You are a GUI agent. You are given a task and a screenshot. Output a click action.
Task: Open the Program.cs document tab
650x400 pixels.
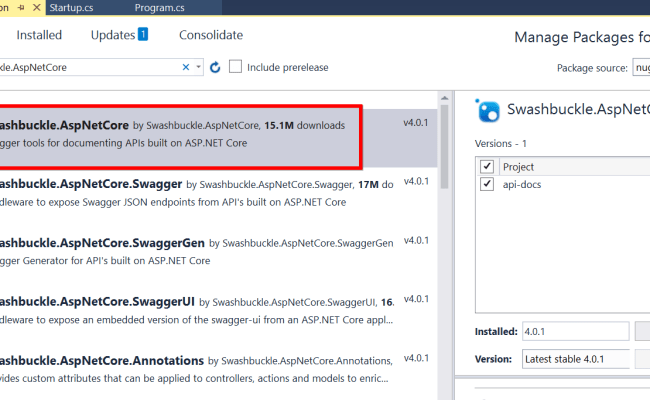(162, 7)
